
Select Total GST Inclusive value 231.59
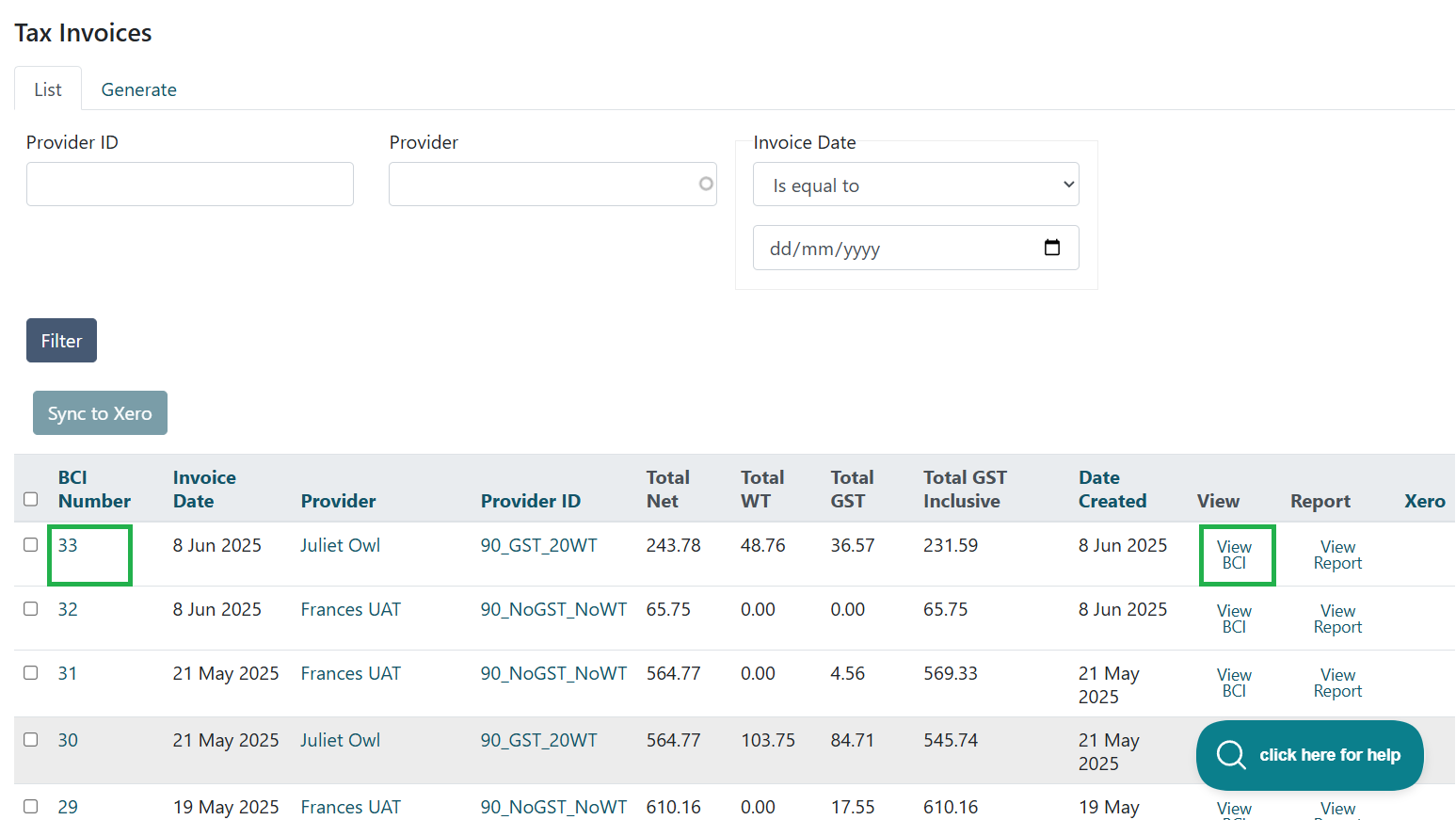pos(950,545)
